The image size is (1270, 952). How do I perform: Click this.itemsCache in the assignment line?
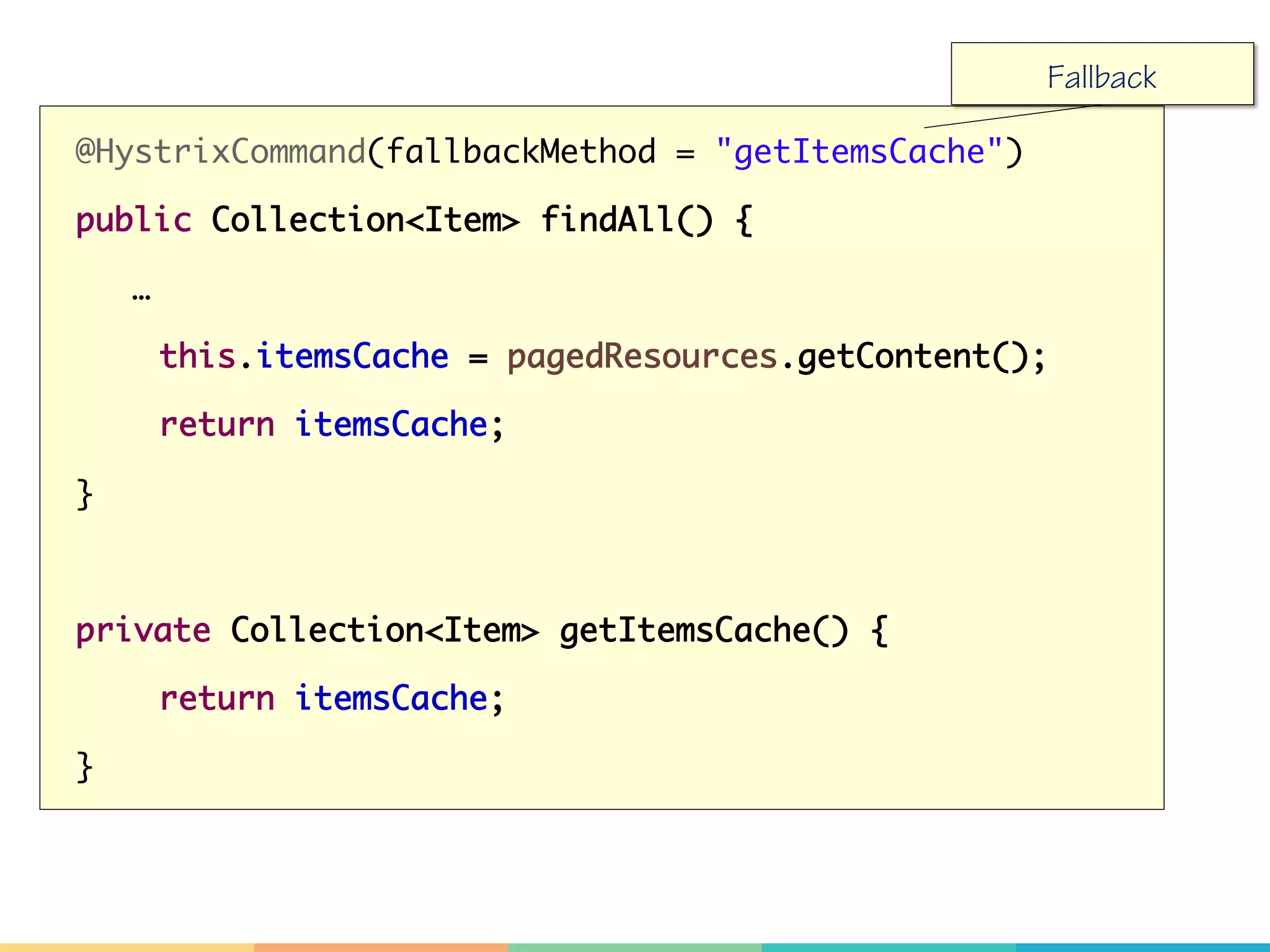[x=304, y=357]
